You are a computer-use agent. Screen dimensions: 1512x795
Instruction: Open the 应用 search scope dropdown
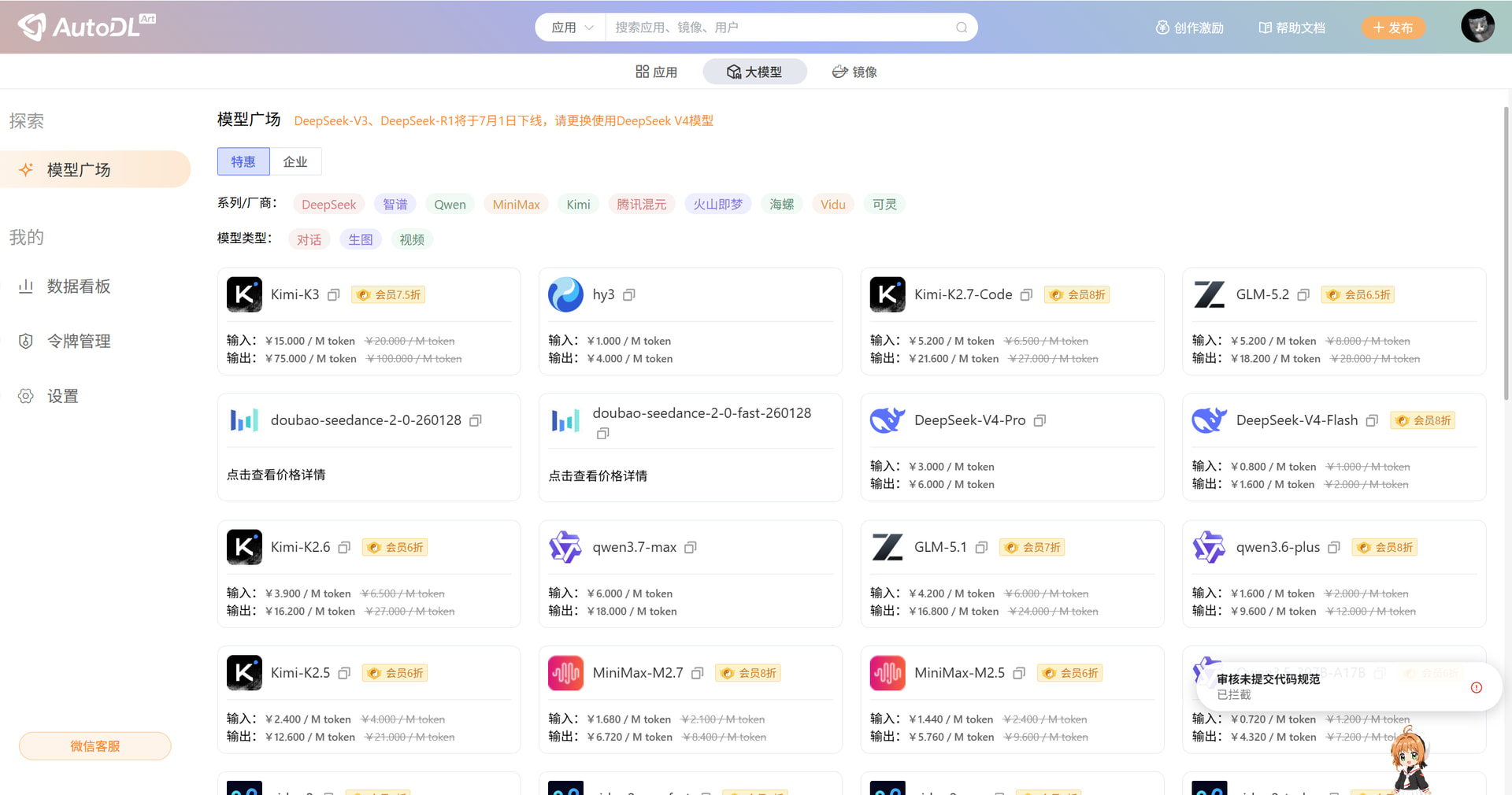[x=572, y=28]
